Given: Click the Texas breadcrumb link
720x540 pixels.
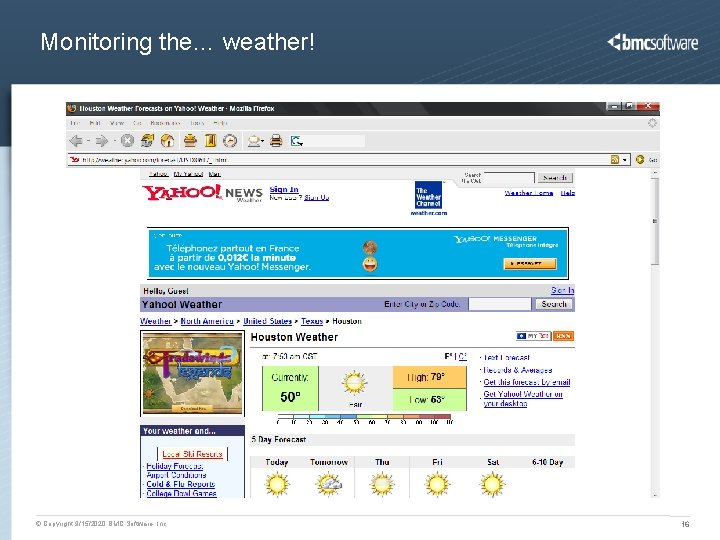Looking at the screenshot, I should click(x=312, y=321).
